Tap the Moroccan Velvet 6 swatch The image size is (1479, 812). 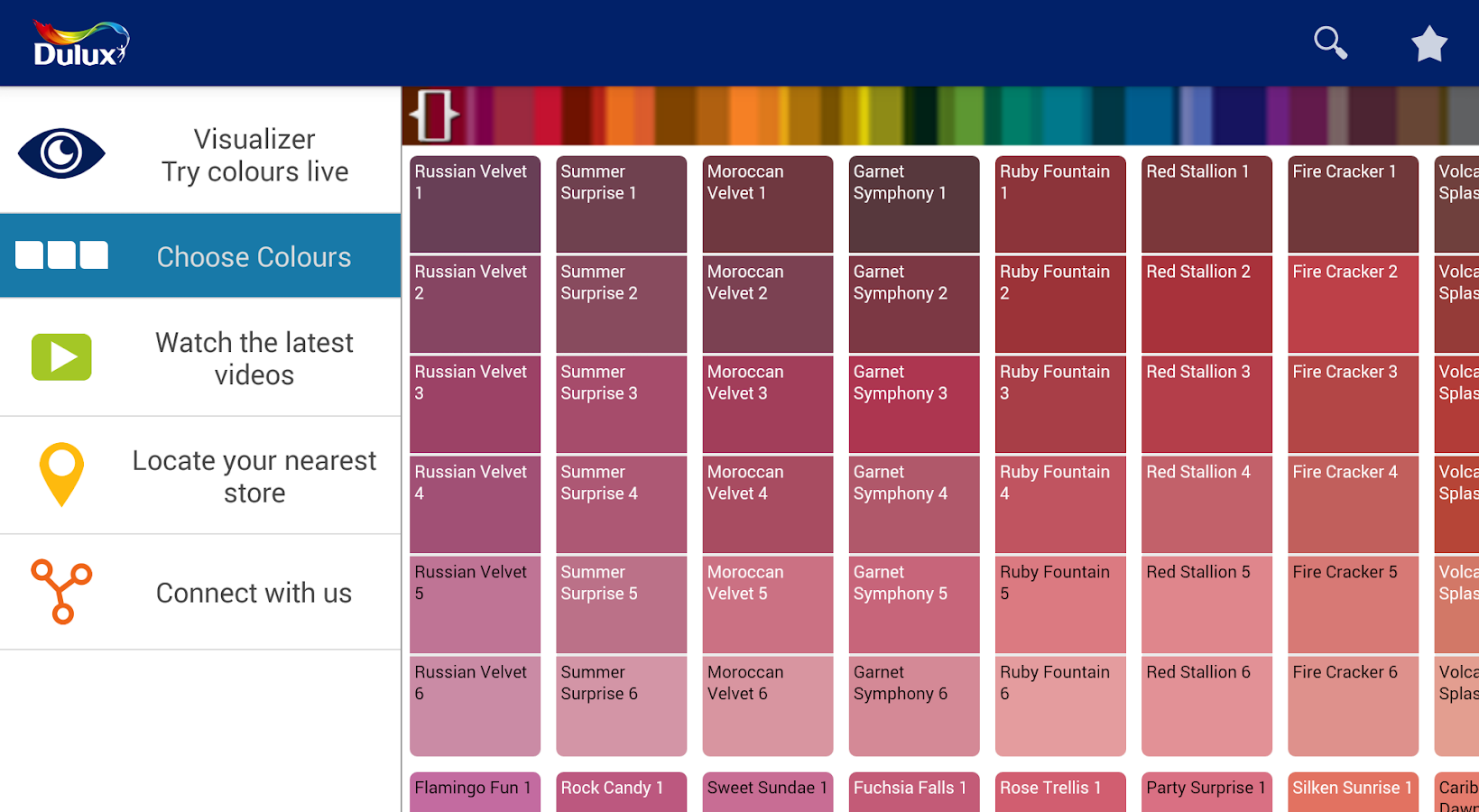point(767,705)
